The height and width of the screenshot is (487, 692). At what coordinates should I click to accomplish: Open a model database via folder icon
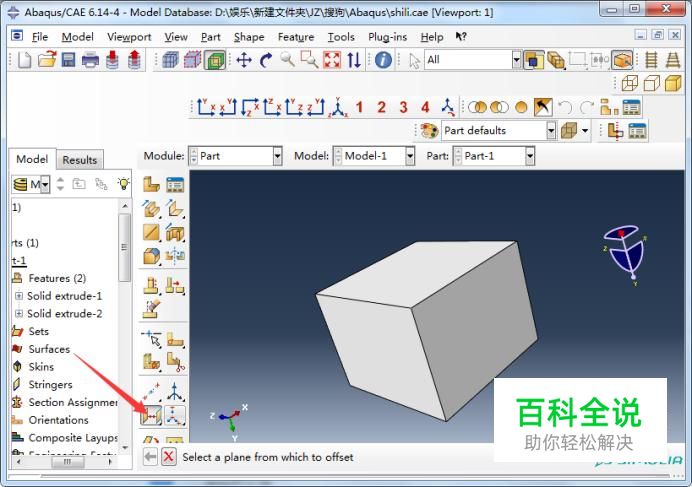pos(47,60)
